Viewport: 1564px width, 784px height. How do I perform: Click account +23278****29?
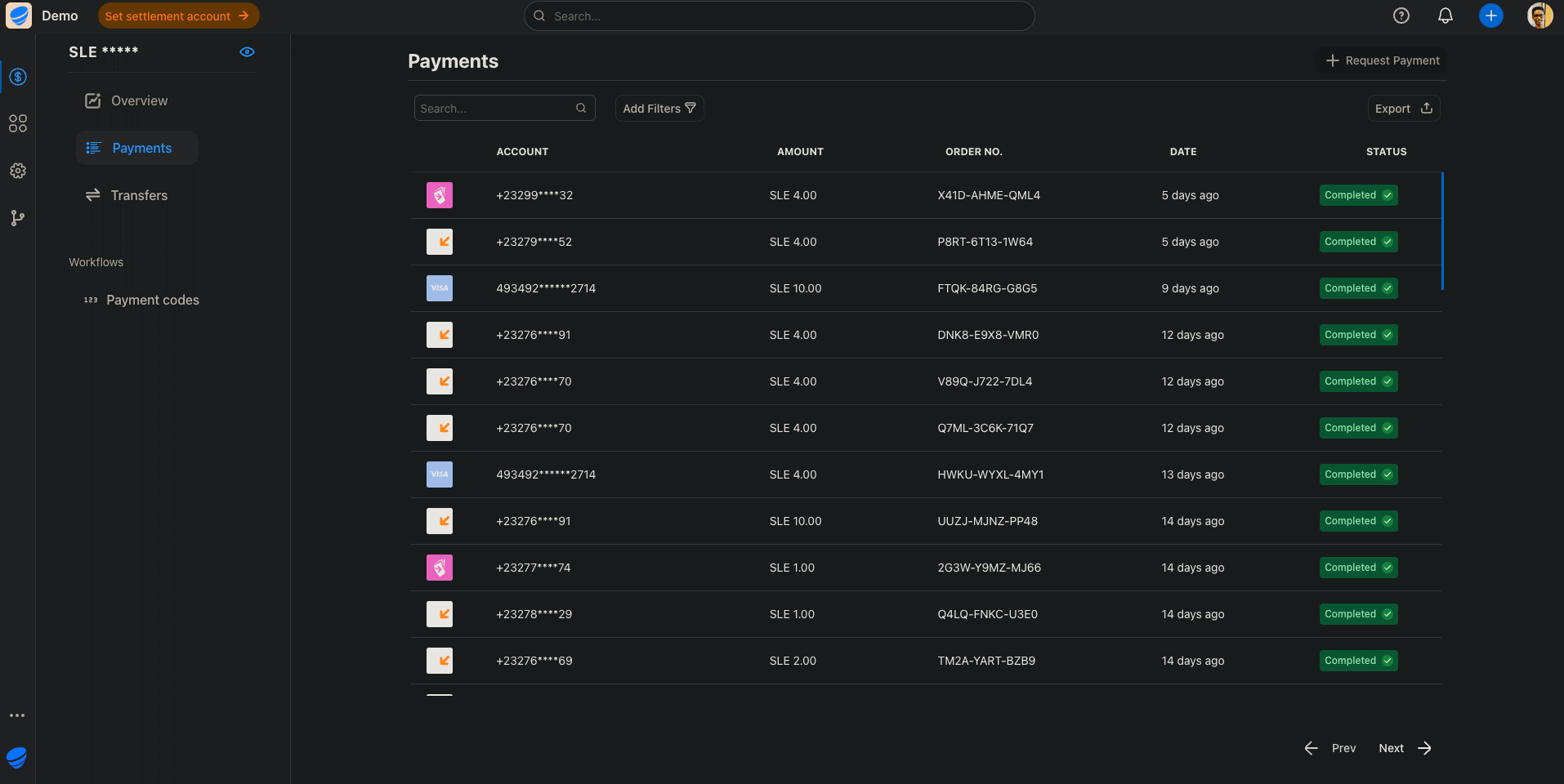[x=534, y=614]
